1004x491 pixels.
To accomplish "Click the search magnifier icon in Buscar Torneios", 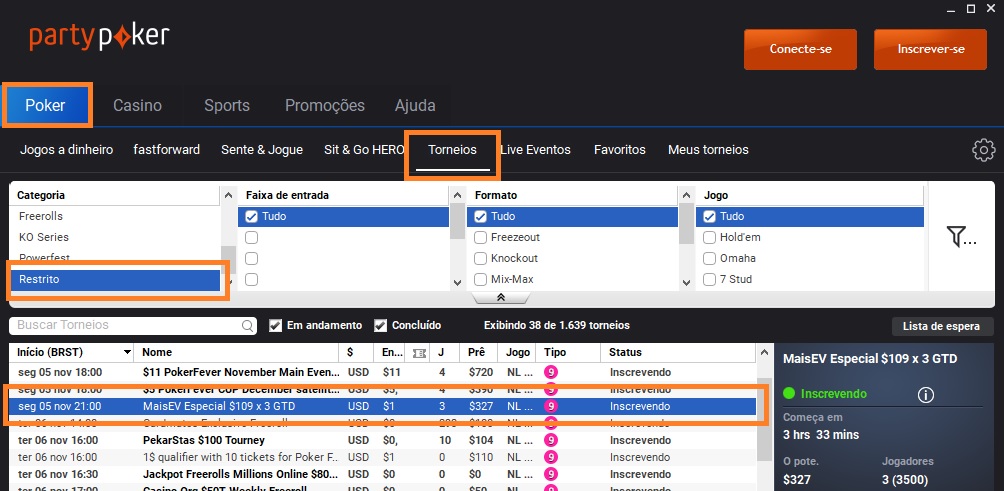I will click(x=247, y=326).
